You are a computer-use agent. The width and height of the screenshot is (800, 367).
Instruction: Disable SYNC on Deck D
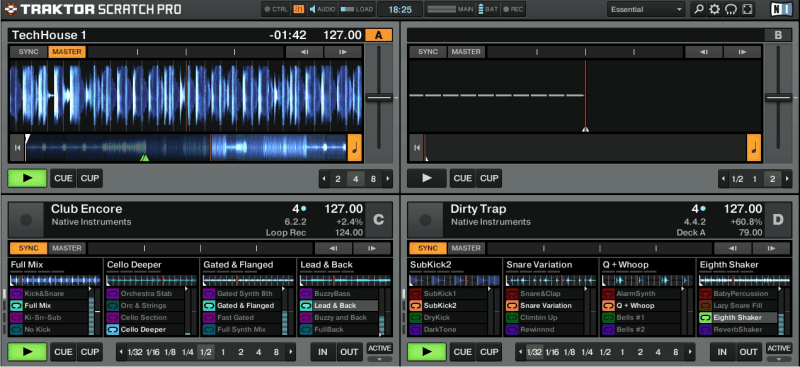click(428, 249)
